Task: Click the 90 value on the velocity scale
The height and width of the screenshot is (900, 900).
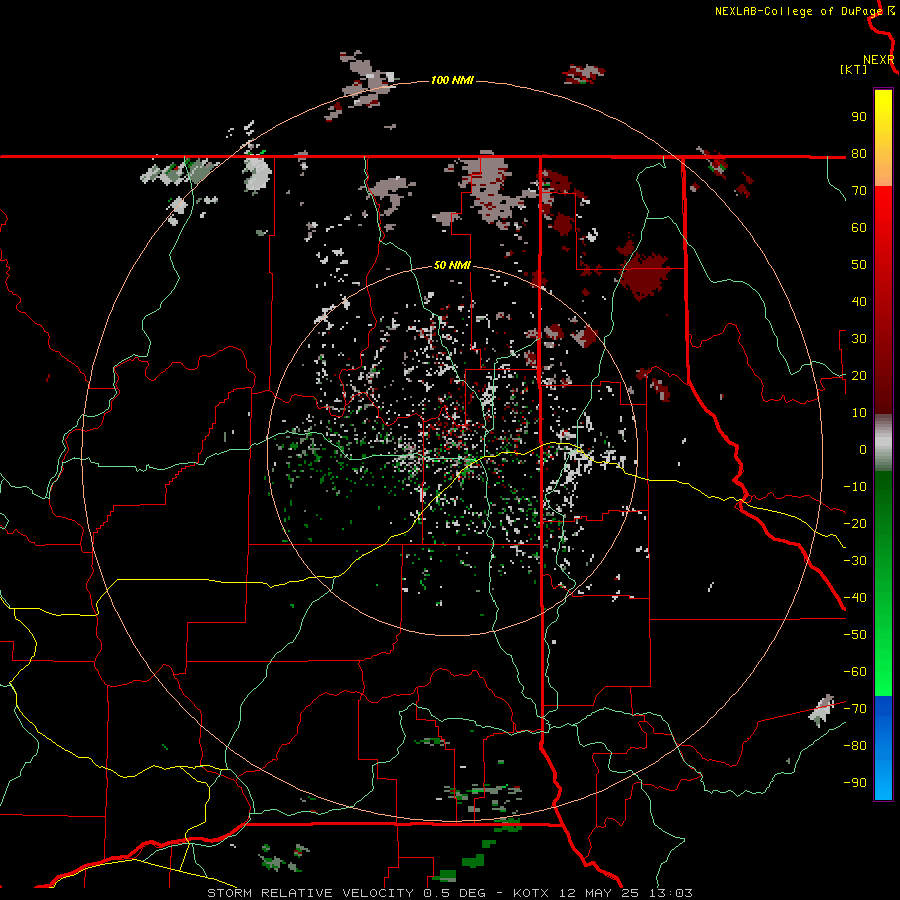Action: [x=859, y=117]
